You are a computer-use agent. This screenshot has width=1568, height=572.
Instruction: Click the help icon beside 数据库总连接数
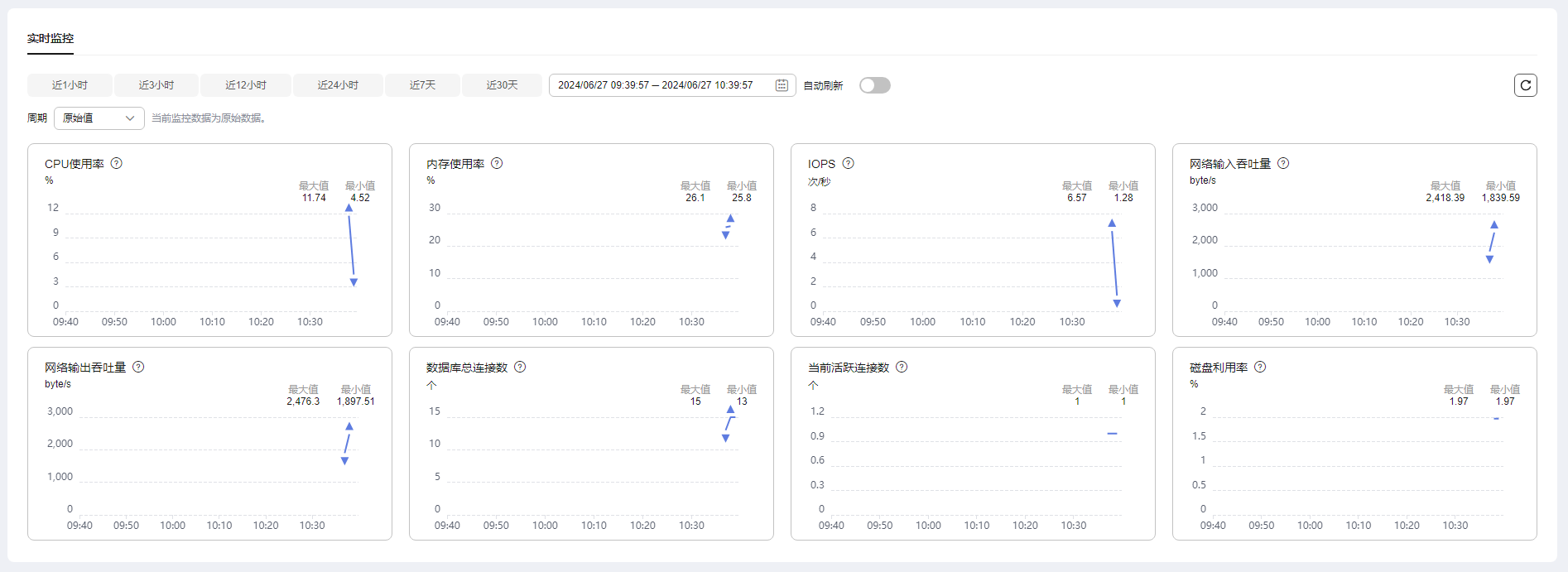[x=520, y=367]
